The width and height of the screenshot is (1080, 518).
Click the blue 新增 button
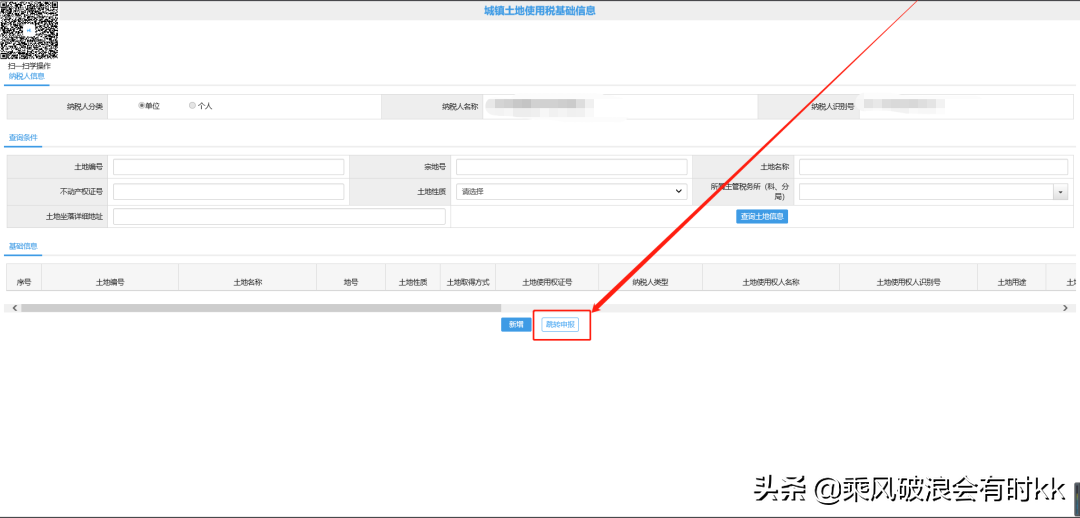(x=516, y=325)
